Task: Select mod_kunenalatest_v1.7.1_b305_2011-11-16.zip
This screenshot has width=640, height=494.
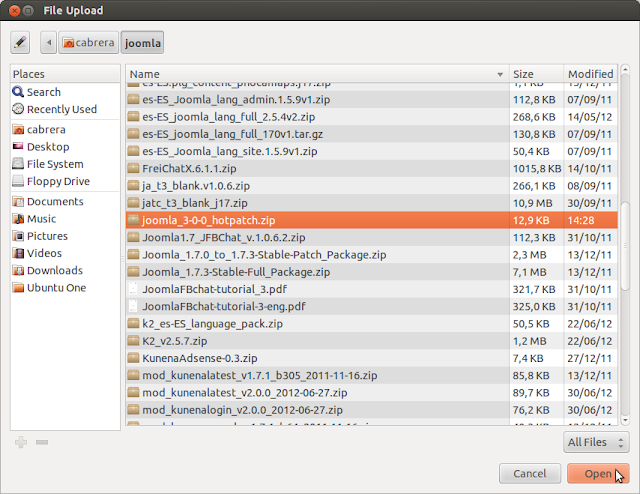Action: (x=371, y=375)
